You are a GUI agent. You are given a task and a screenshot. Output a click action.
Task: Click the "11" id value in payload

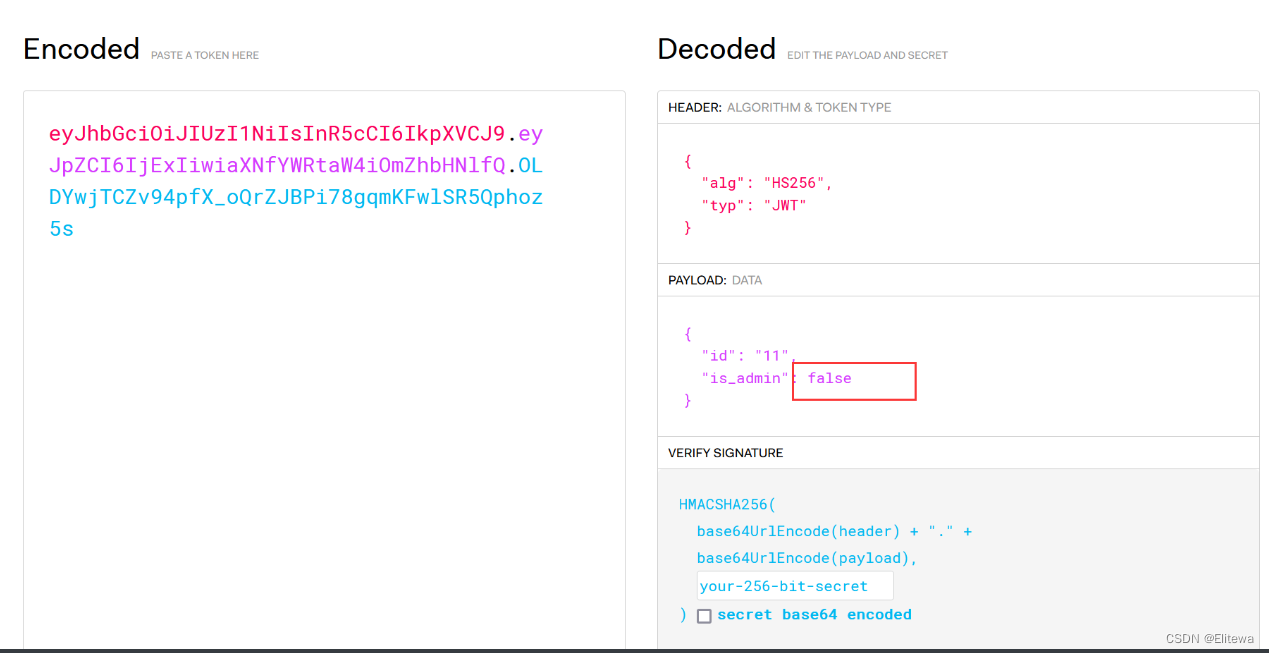coord(771,356)
